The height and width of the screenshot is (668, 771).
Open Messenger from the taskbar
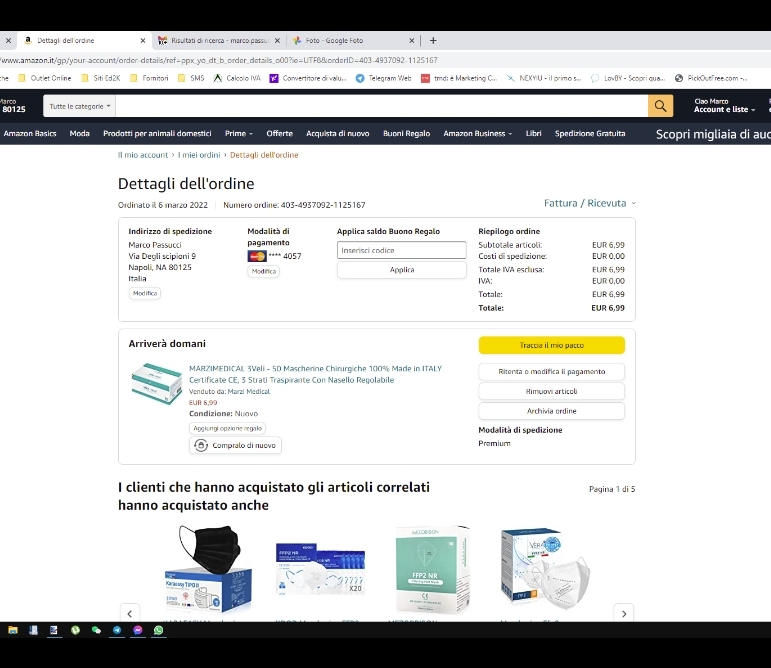pos(138,630)
